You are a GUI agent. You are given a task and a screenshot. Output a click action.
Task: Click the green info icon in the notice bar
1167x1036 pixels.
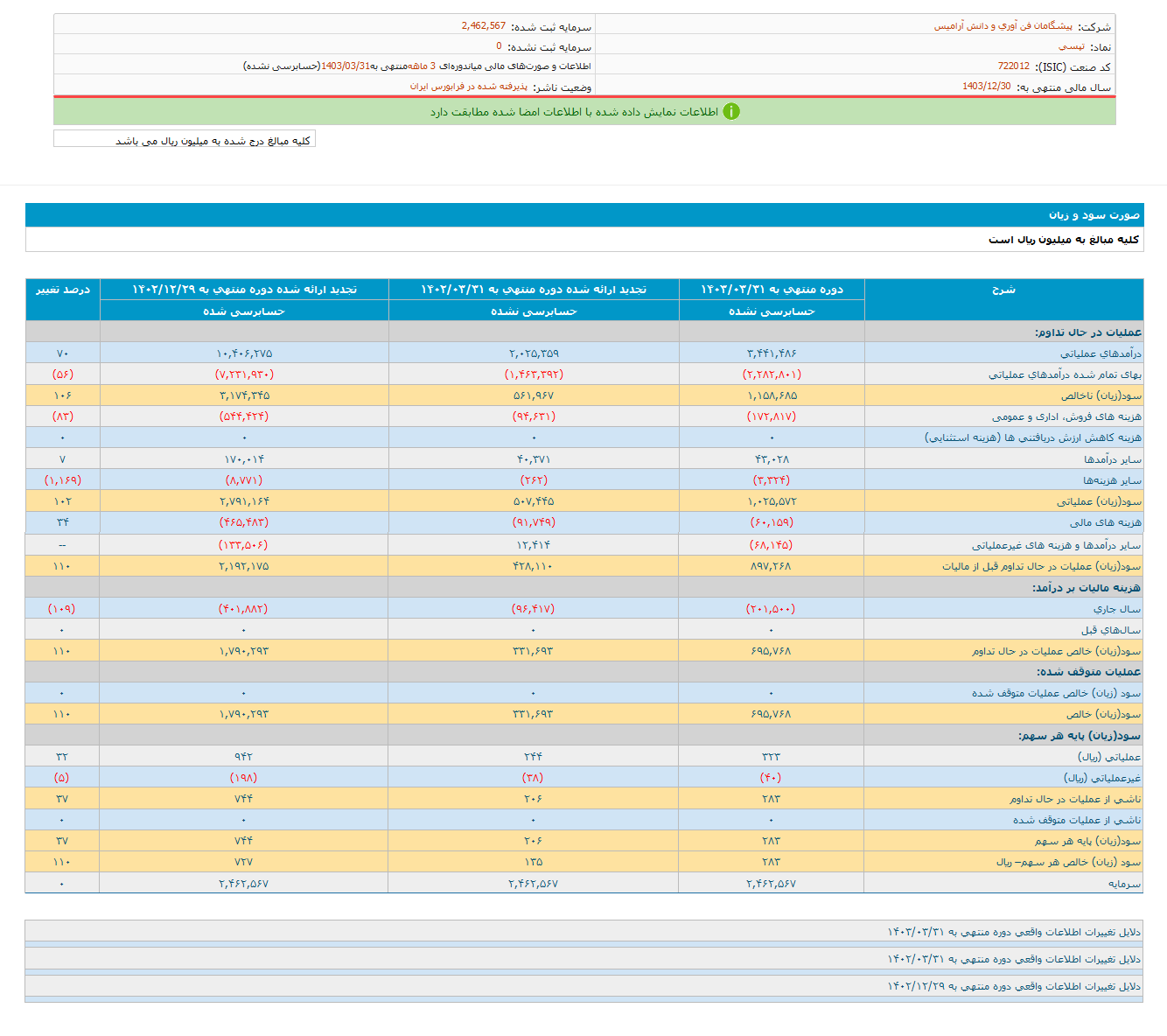731,112
